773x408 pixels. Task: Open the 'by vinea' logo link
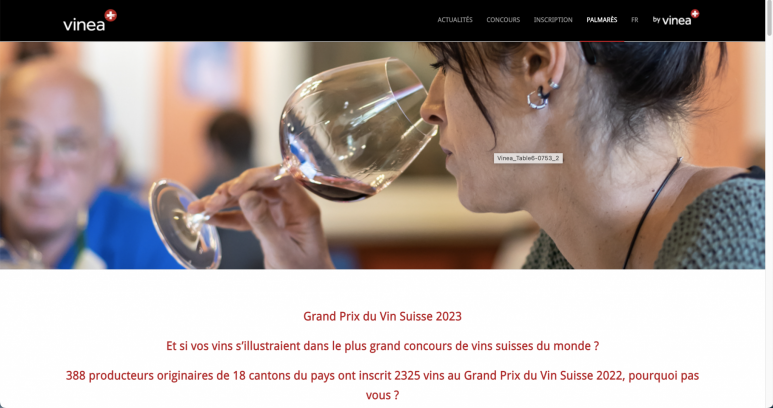676,18
